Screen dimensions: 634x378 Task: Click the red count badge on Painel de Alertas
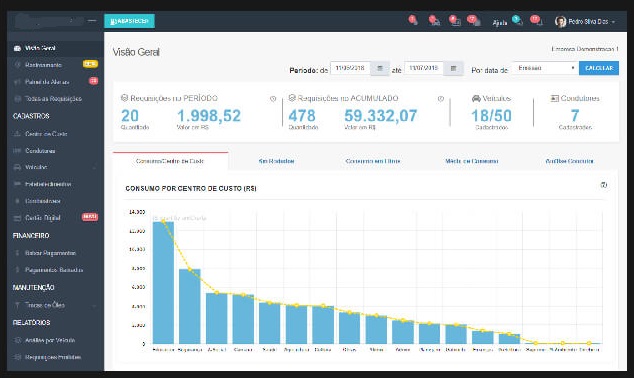(93, 81)
